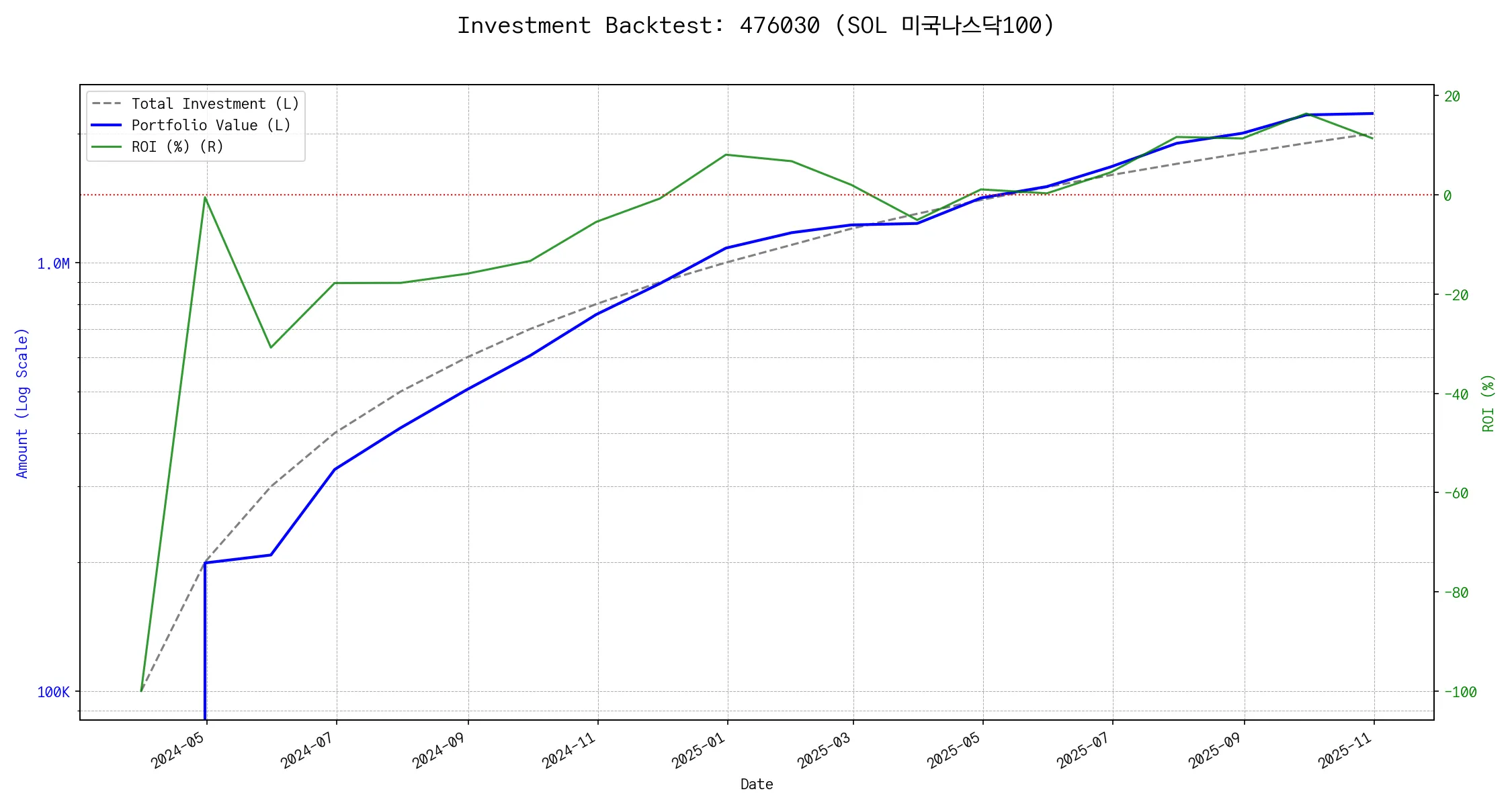The height and width of the screenshot is (806, 1512).
Task: Click the ROI (%) right axis label
Action: click(1488, 403)
